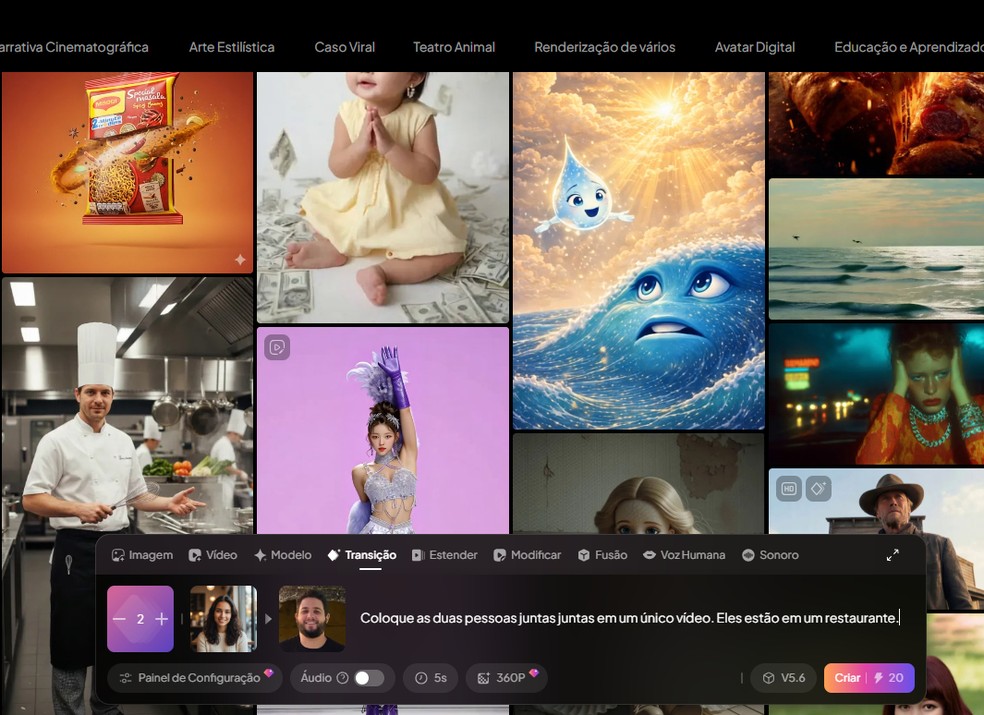The width and height of the screenshot is (984, 715).
Task: Click the Criar button
Action: (869, 678)
